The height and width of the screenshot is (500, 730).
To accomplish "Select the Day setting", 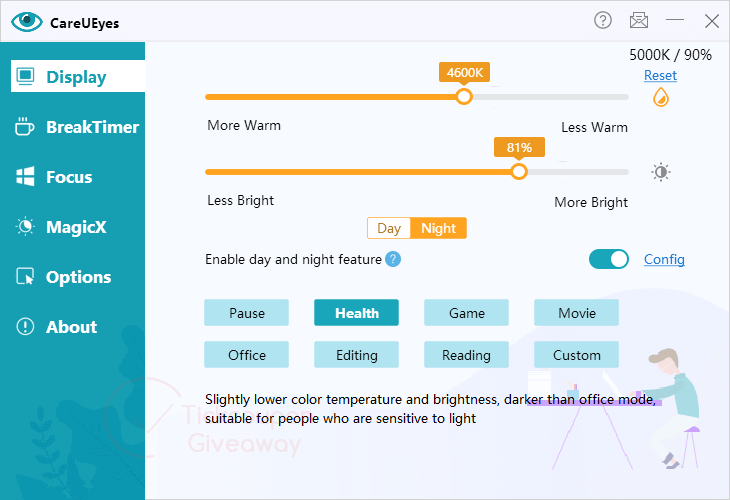I will (x=389, y=228).
